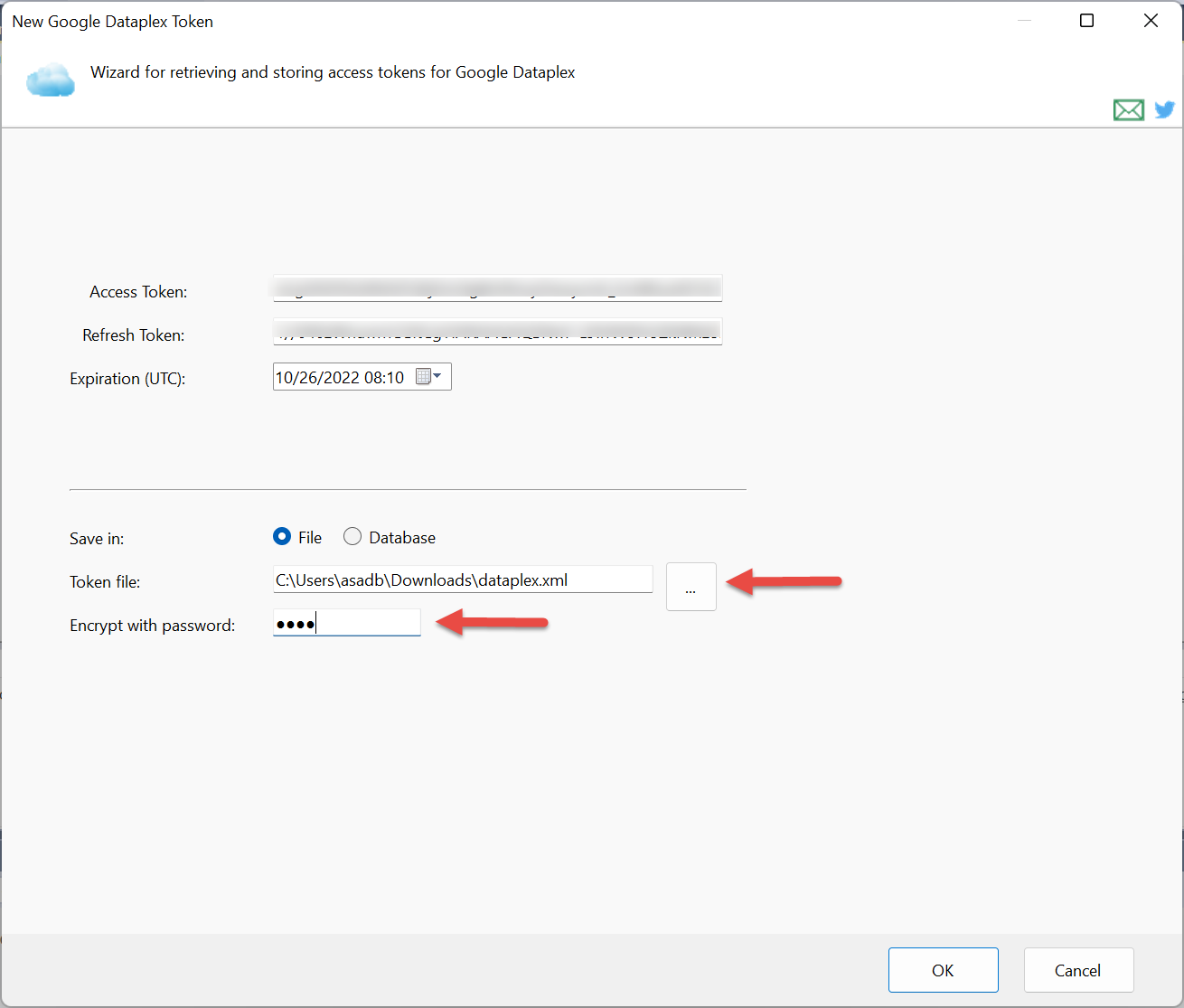Click the Token file path field
The height and width of the screenshot is (1008, 1184).
(463, 579)
